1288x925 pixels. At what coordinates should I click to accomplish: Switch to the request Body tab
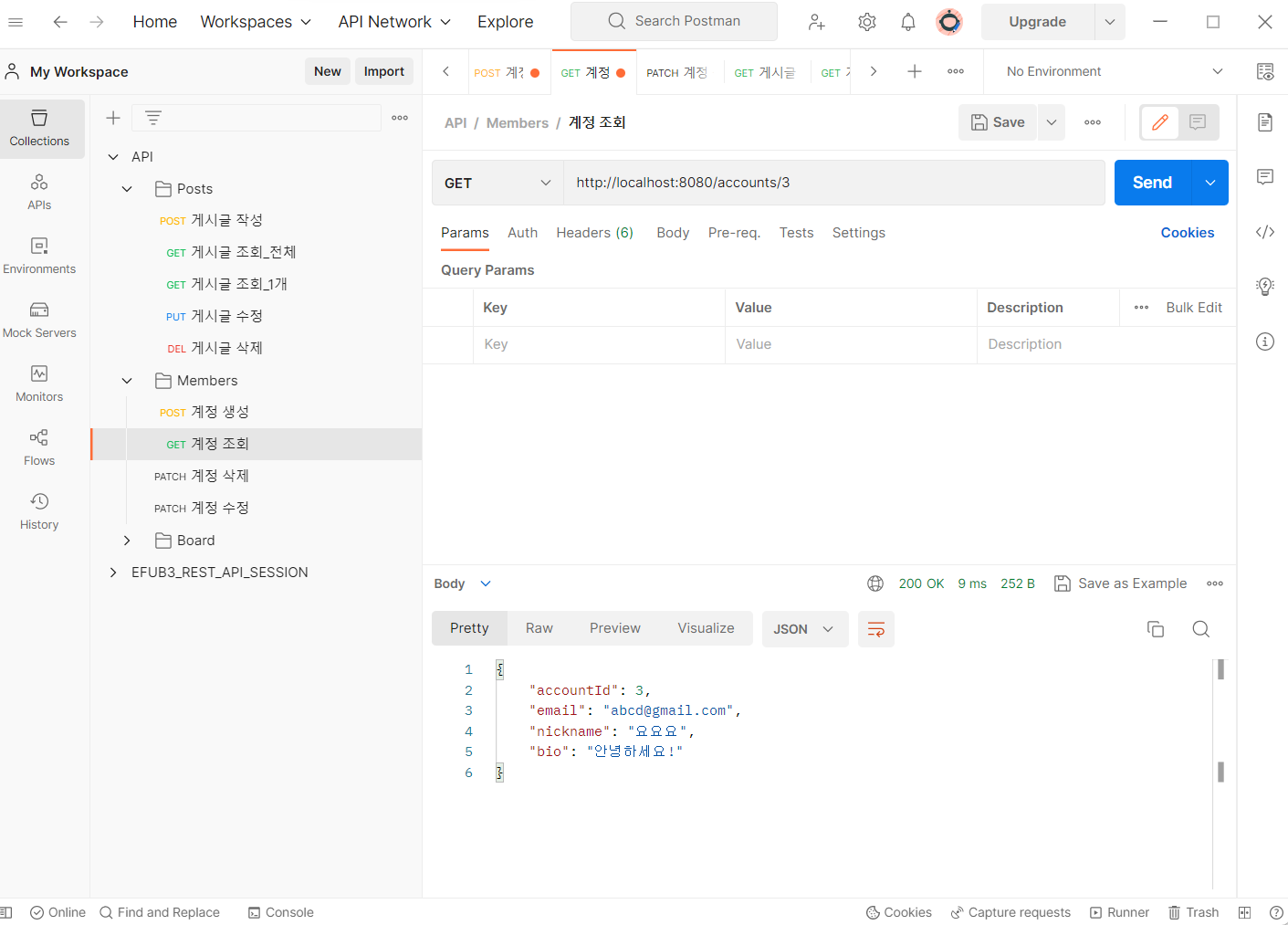pyautogui.click(x=673, y=233)
